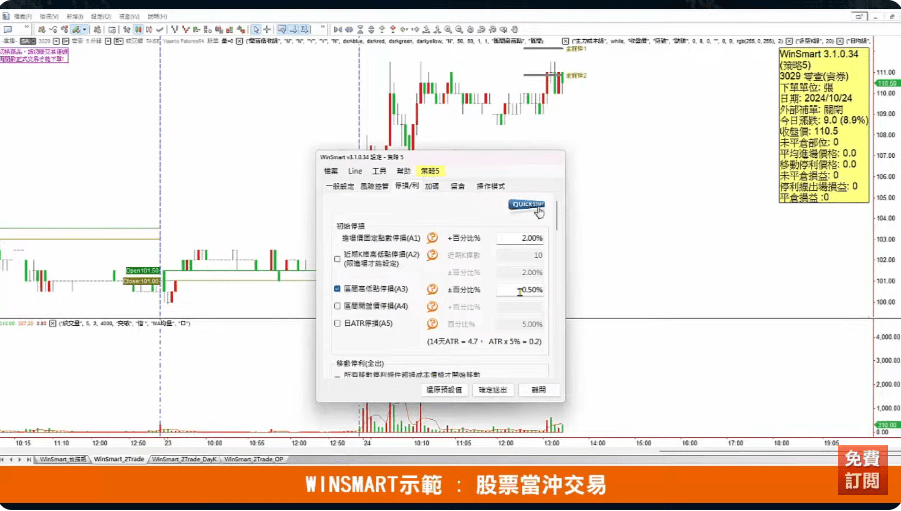Open dropdown arrow beside highlighted green toolbar icon
The height and width of the screenshot is (511, 901).
(x=84, y=29)
